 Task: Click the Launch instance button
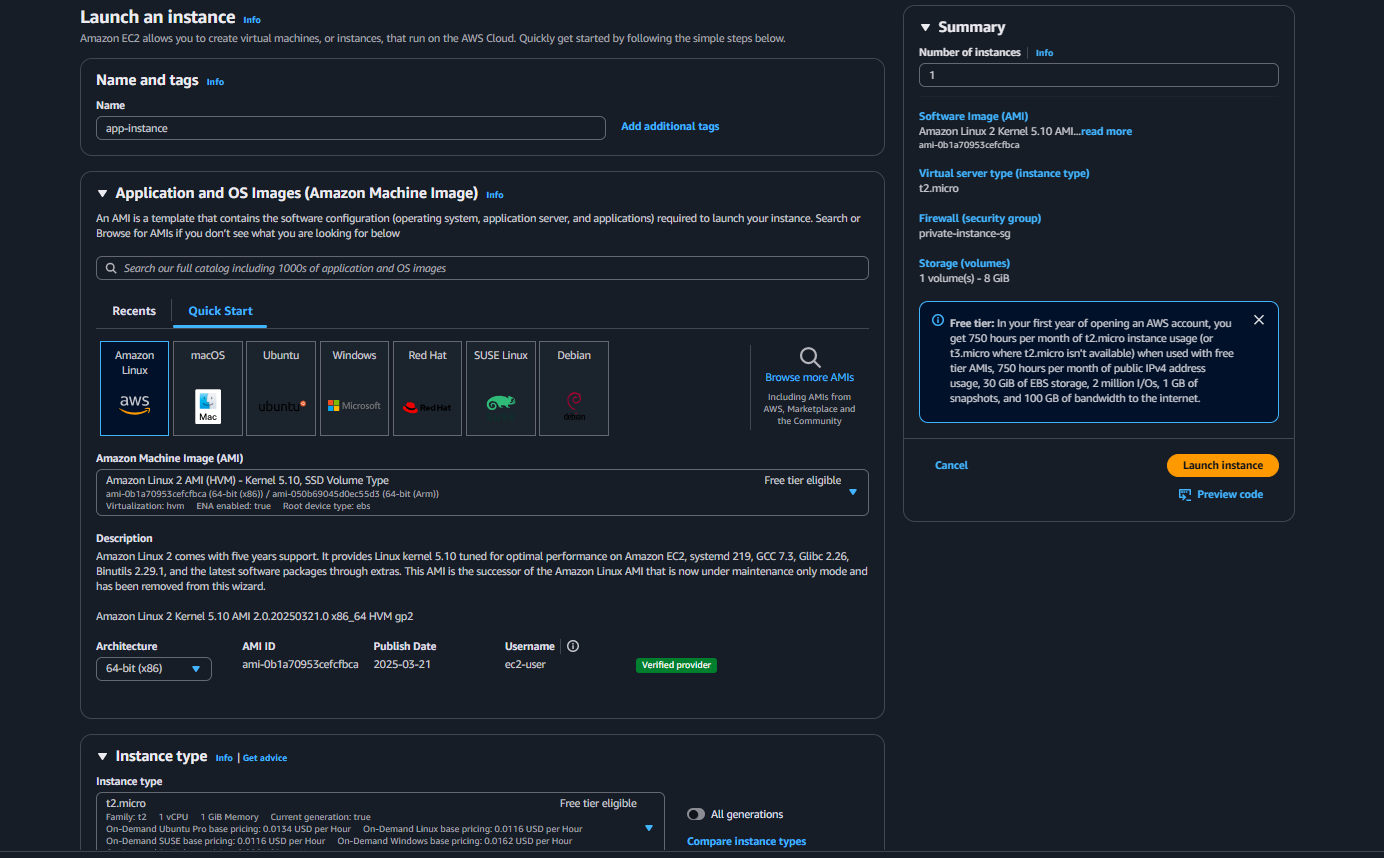click(x=1222, y=465)
